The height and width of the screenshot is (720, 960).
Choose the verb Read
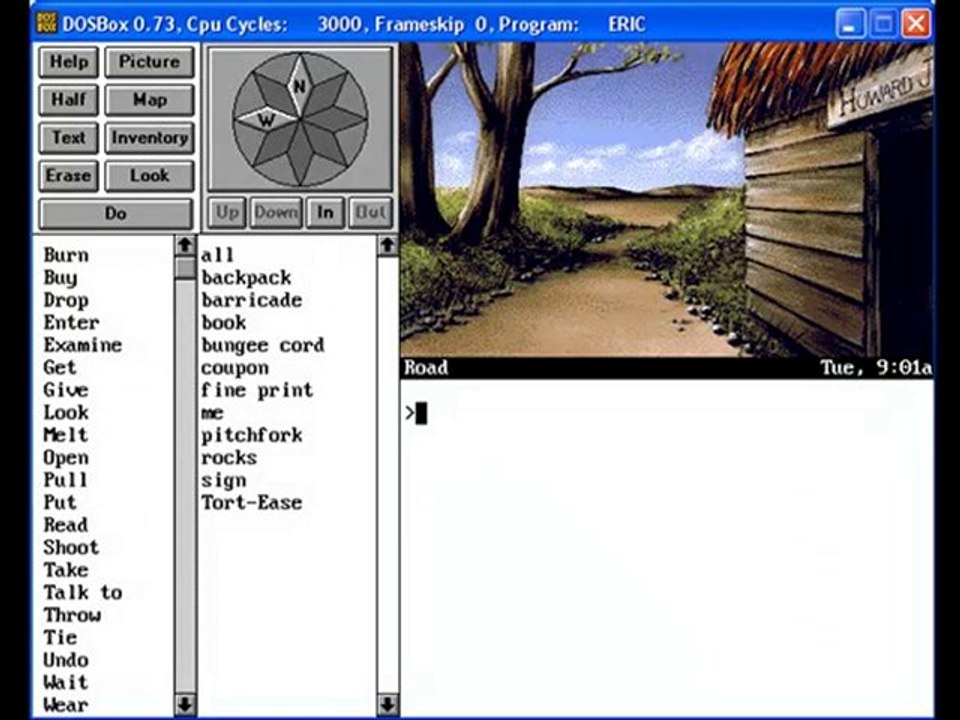[x=66, y=525]
